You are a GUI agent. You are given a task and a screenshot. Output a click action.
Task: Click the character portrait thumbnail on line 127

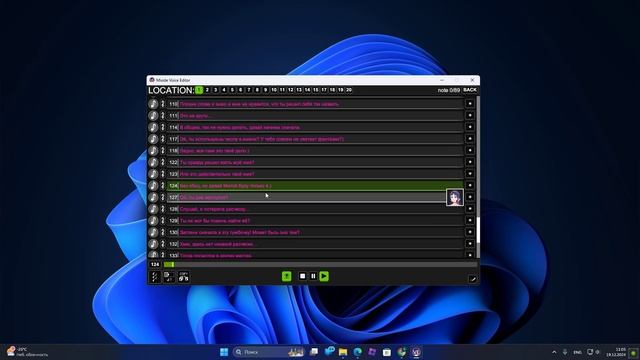click(455, 198)
